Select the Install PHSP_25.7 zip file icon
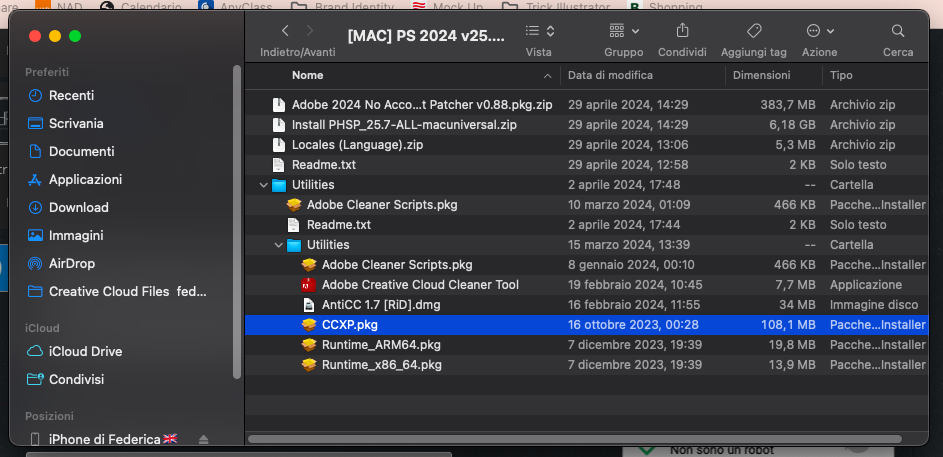943x457 pixels. tap(278, 125)
